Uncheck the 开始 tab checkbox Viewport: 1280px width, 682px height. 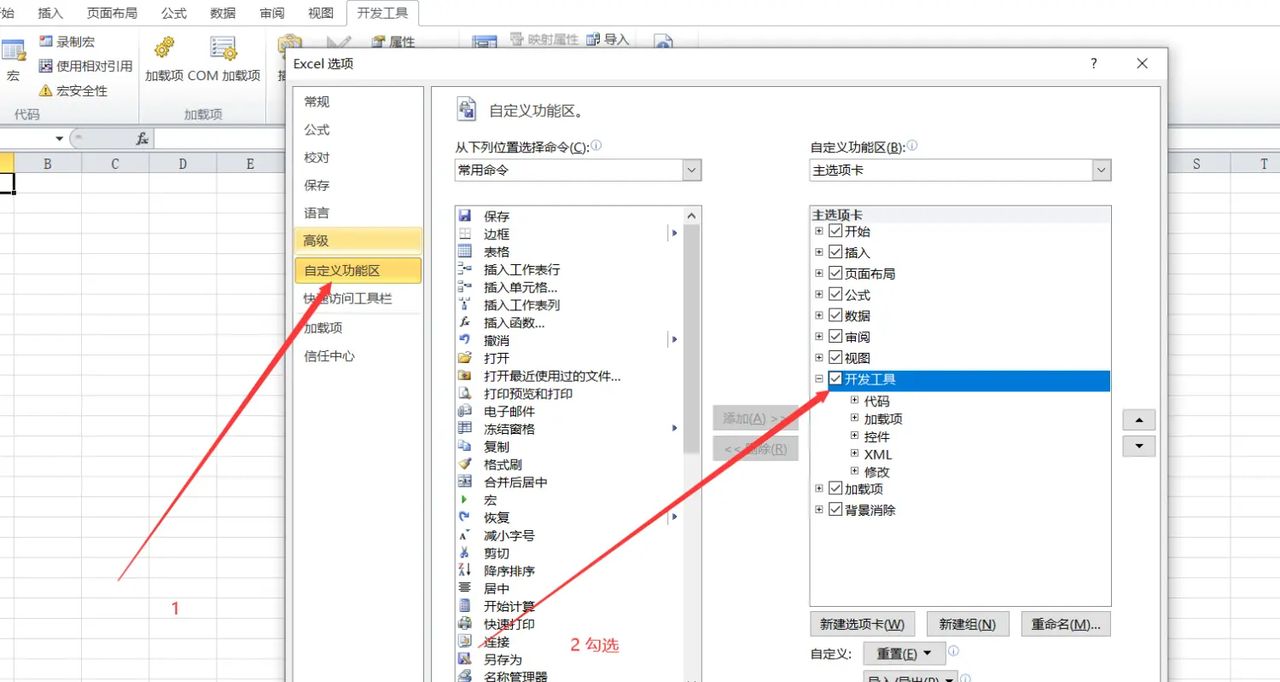(836, 231)
